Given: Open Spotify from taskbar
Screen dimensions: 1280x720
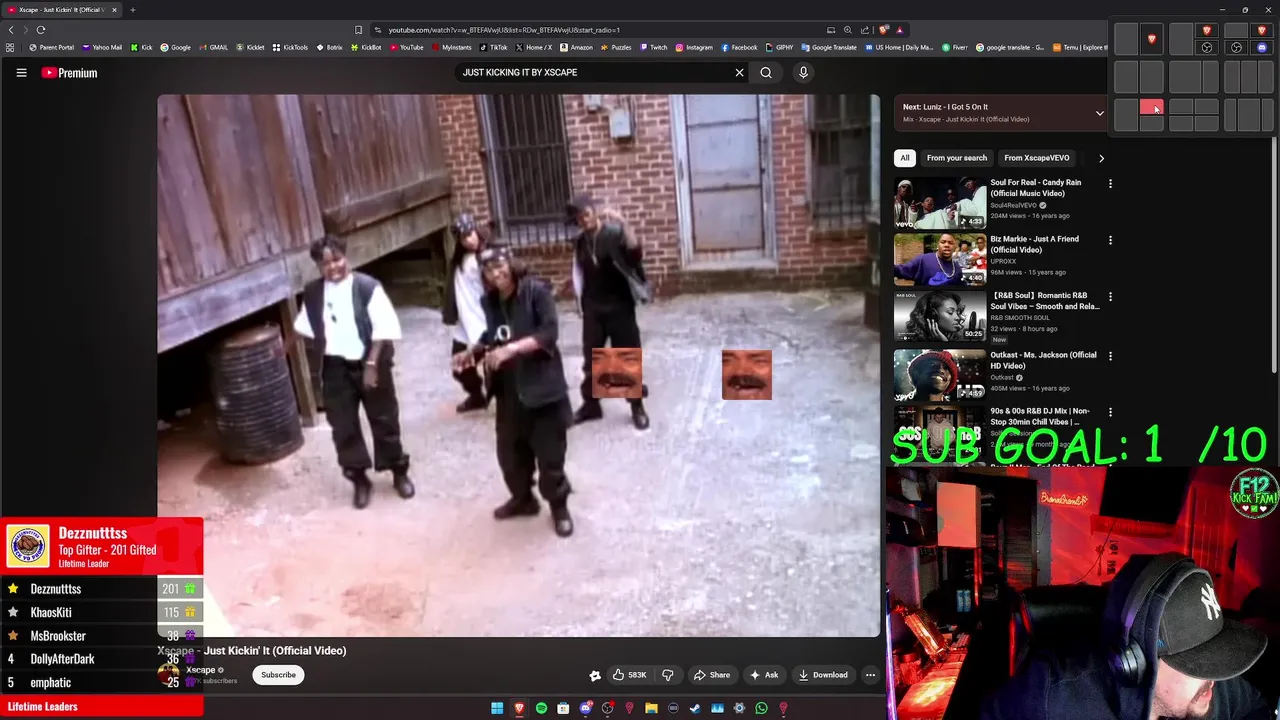Looking at the screenshot, I should (x=541, y=708).
